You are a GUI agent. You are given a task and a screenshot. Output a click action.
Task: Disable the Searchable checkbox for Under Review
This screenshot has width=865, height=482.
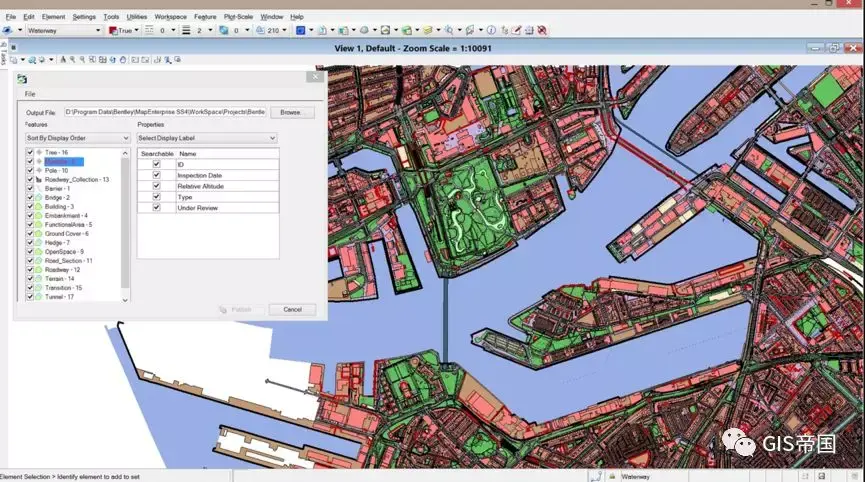156,207
